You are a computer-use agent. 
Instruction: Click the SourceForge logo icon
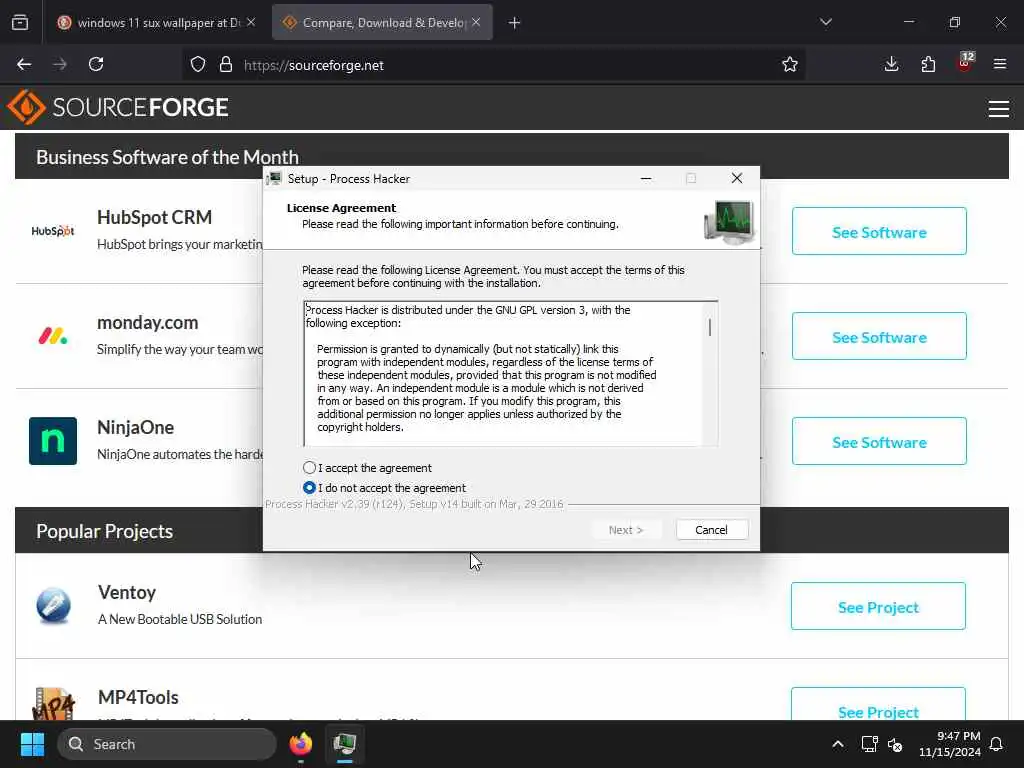(26, 106)
